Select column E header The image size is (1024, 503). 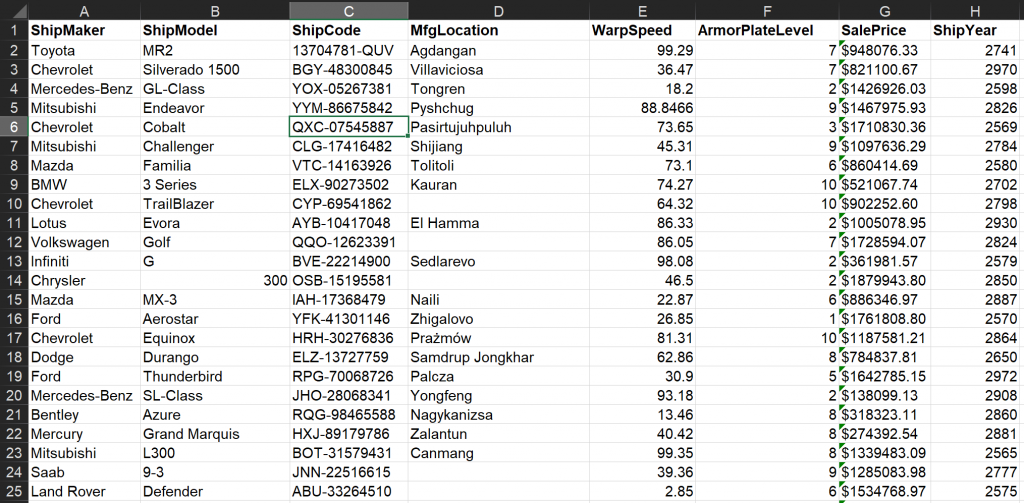point(643,10)
